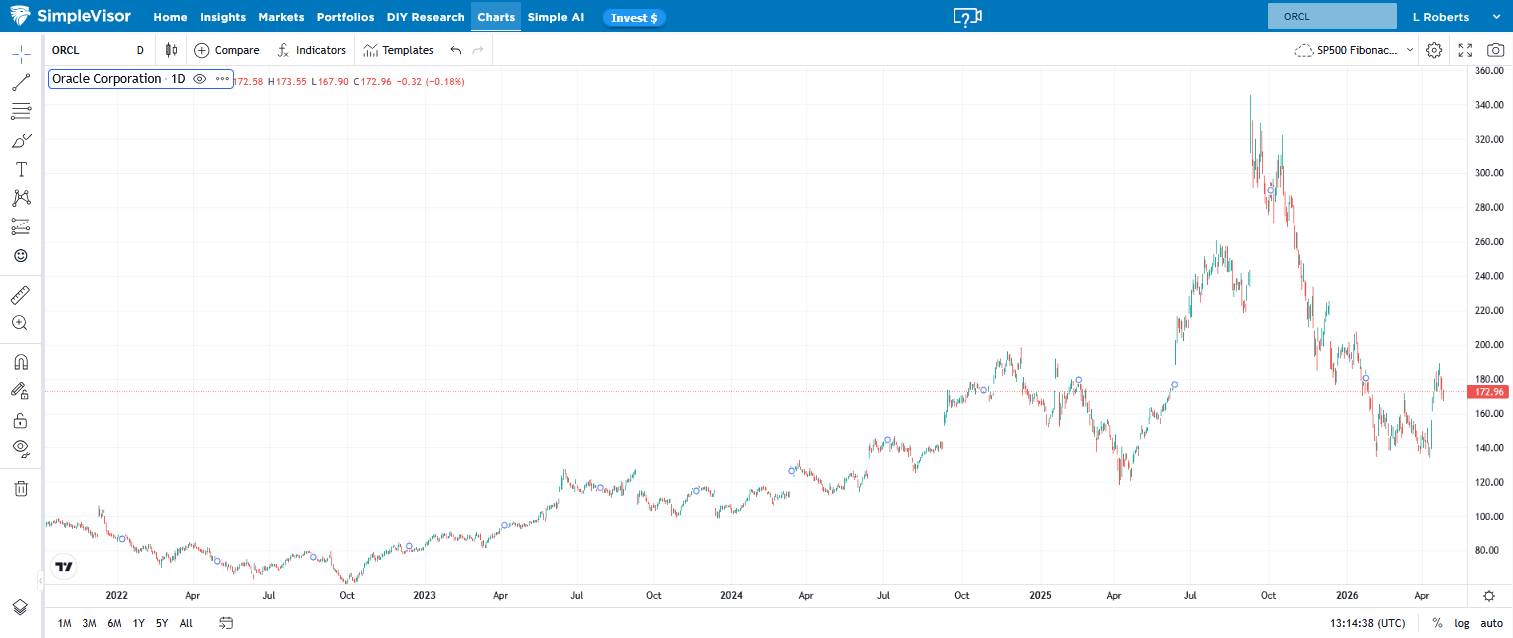Open chart settings gear icon
Viewport: 1513px width, 638px height.
click(1434, 50)
